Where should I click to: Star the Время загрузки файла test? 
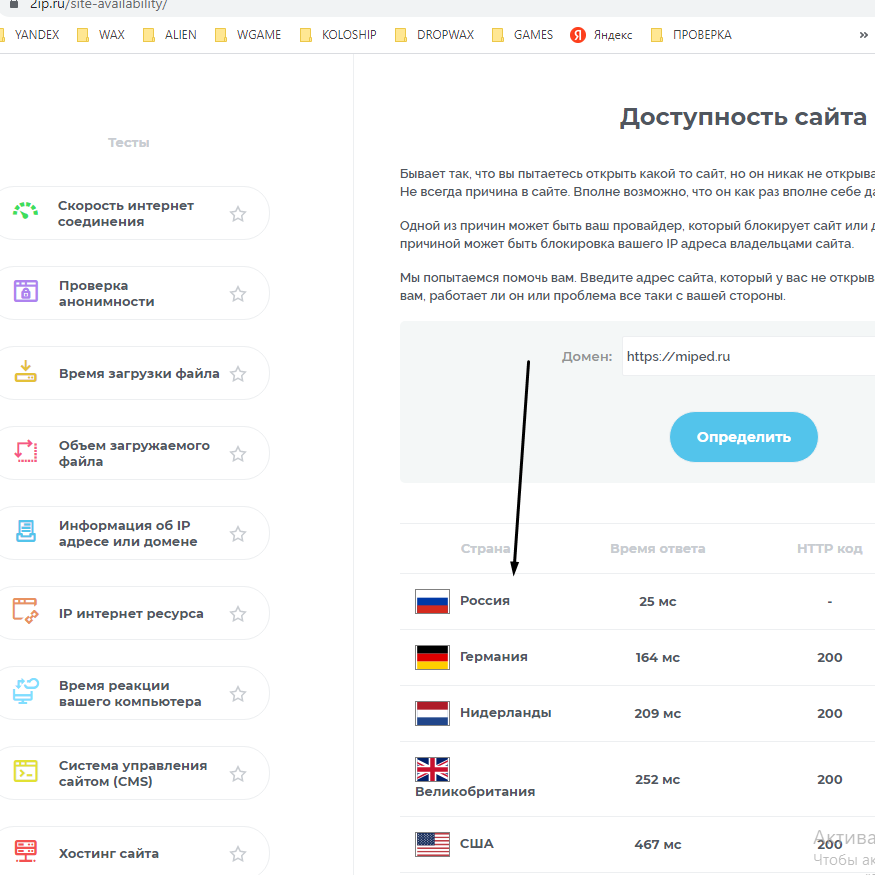(238, 373)
